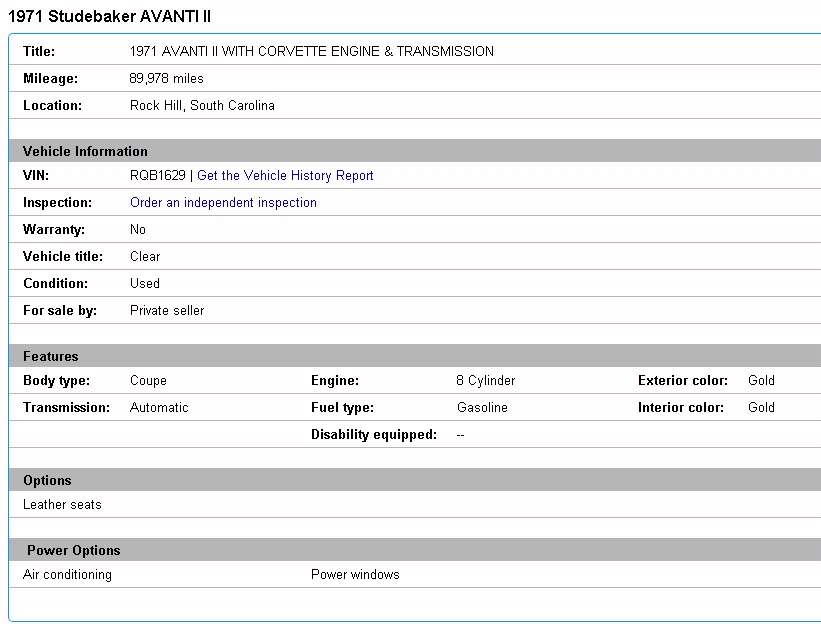Click the Options section header

[x=47, y=481]
